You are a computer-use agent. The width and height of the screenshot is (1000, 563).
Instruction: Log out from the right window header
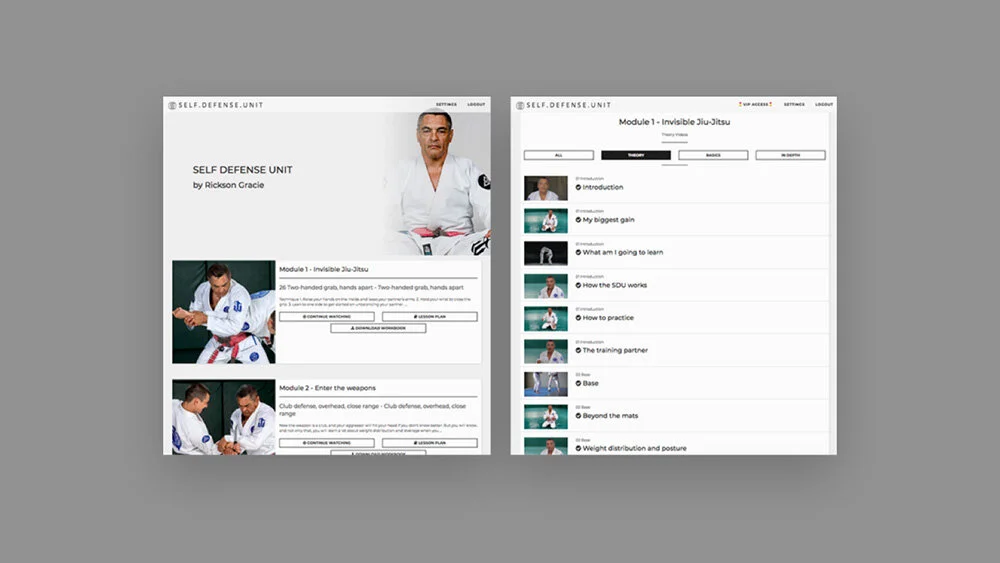pyautogui.click(x=824, y=105)
